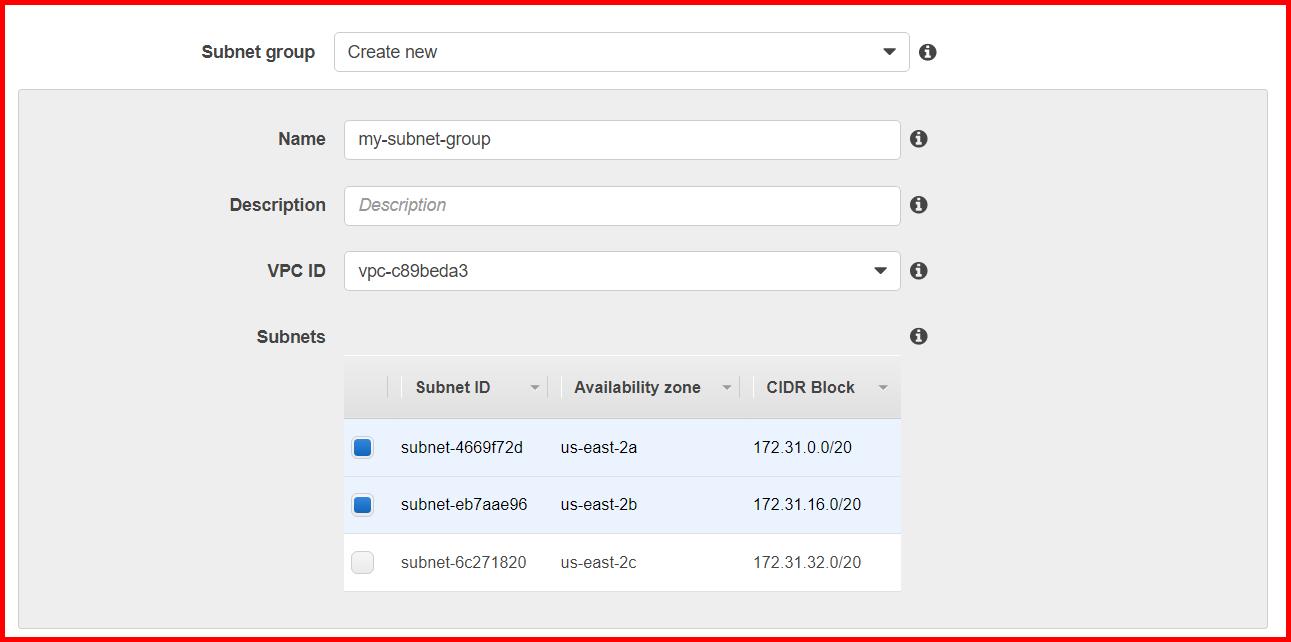
Task: Click inside the Description field
Action: click(620, 205)
